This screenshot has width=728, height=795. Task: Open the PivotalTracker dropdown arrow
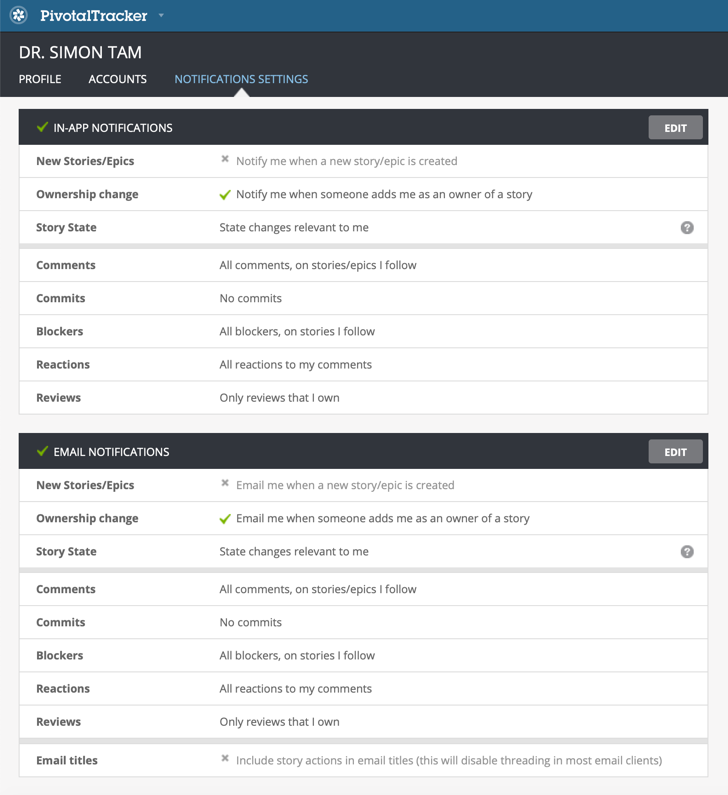tap(161, 16)
